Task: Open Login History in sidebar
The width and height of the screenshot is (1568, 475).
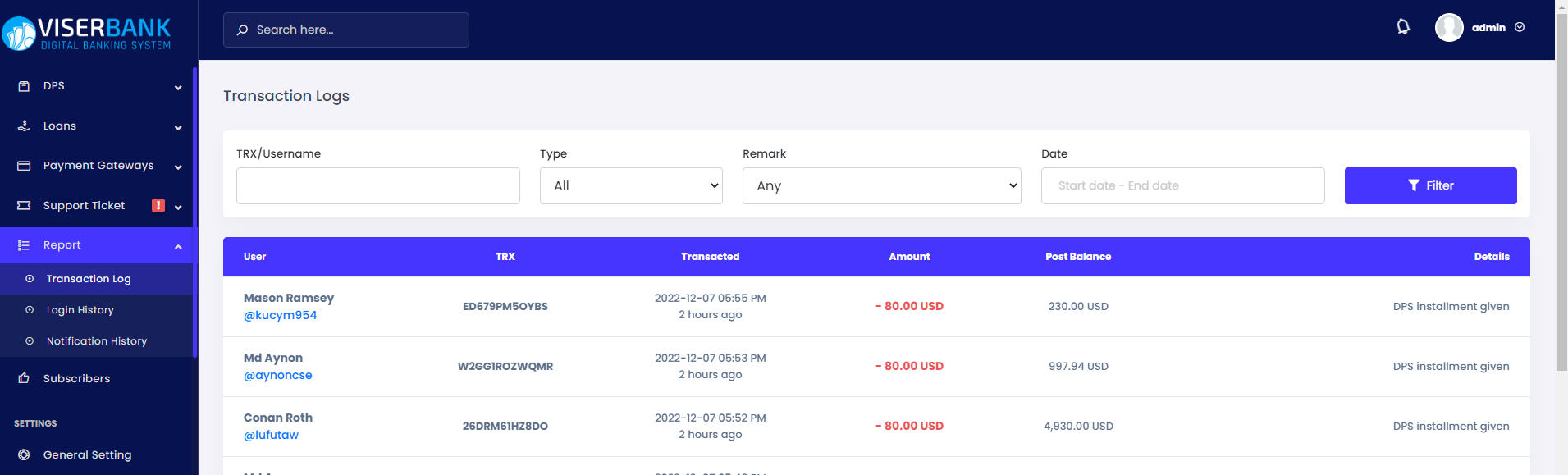Action: 80,310
